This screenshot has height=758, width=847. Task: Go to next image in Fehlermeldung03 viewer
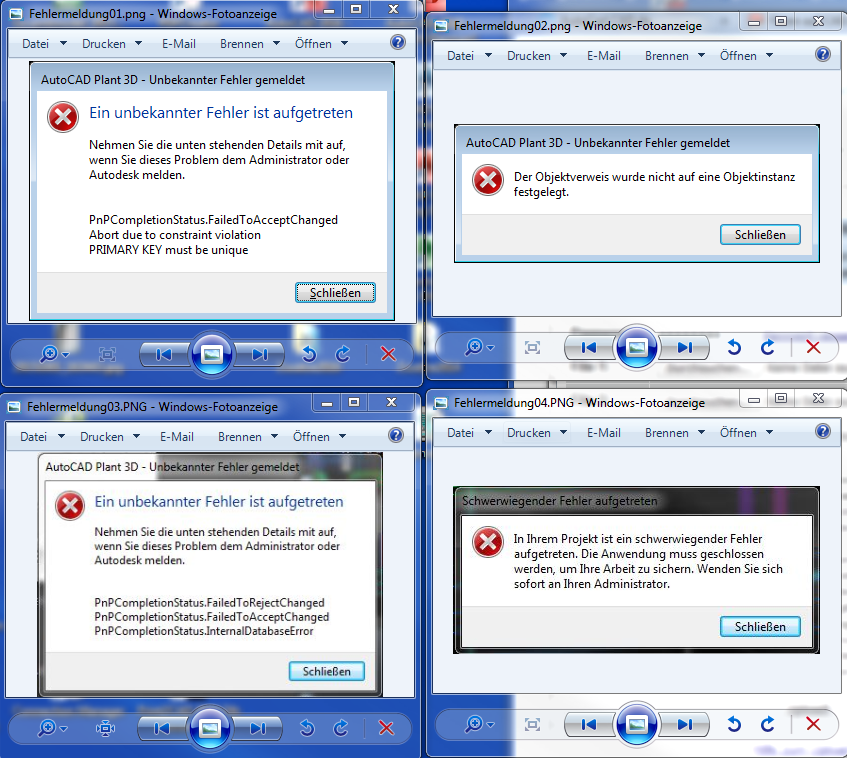257,728
